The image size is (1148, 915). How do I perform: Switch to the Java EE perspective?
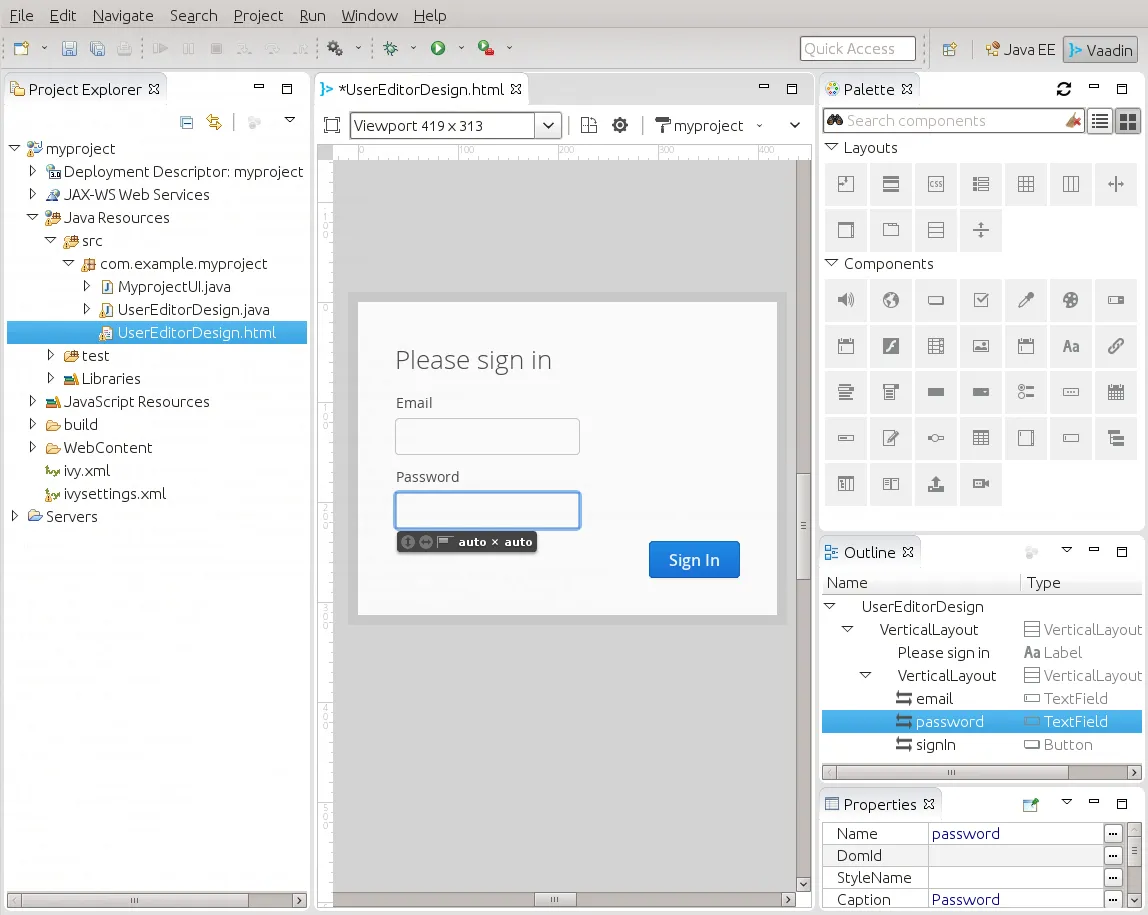click(1020, 49)
